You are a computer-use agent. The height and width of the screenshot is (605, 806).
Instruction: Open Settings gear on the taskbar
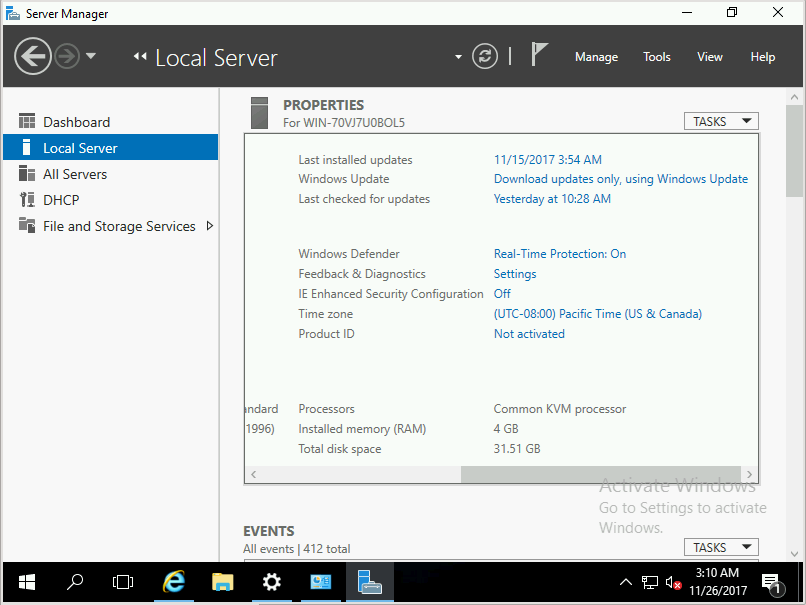(271, 582)
